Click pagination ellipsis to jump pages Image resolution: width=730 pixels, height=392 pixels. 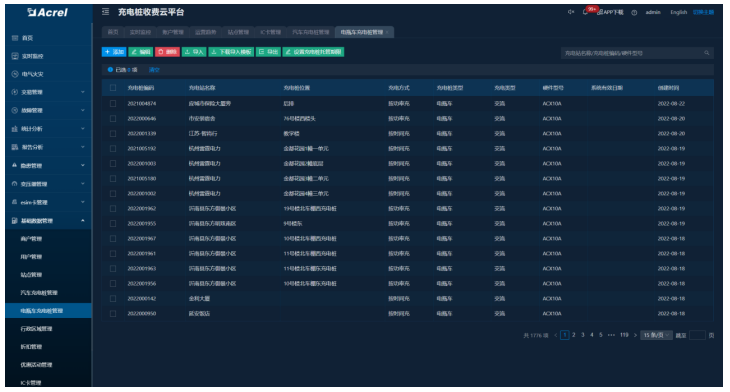tap(611, 335)
